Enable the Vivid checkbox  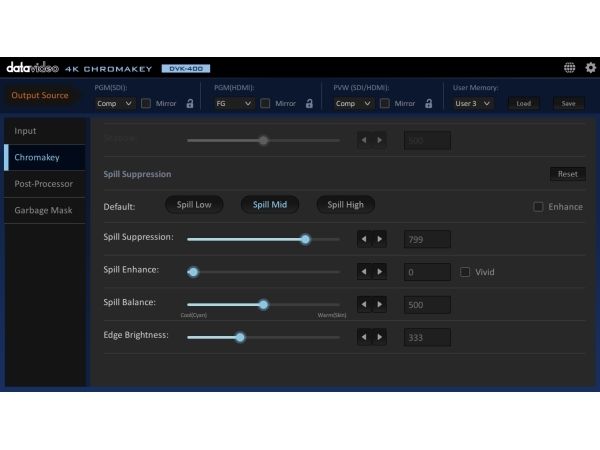click(465, 272)
